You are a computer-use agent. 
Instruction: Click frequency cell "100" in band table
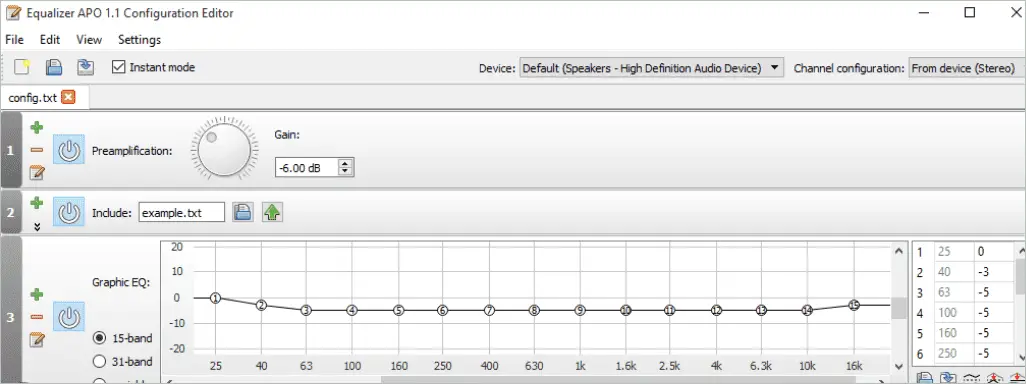click(953, 313)
